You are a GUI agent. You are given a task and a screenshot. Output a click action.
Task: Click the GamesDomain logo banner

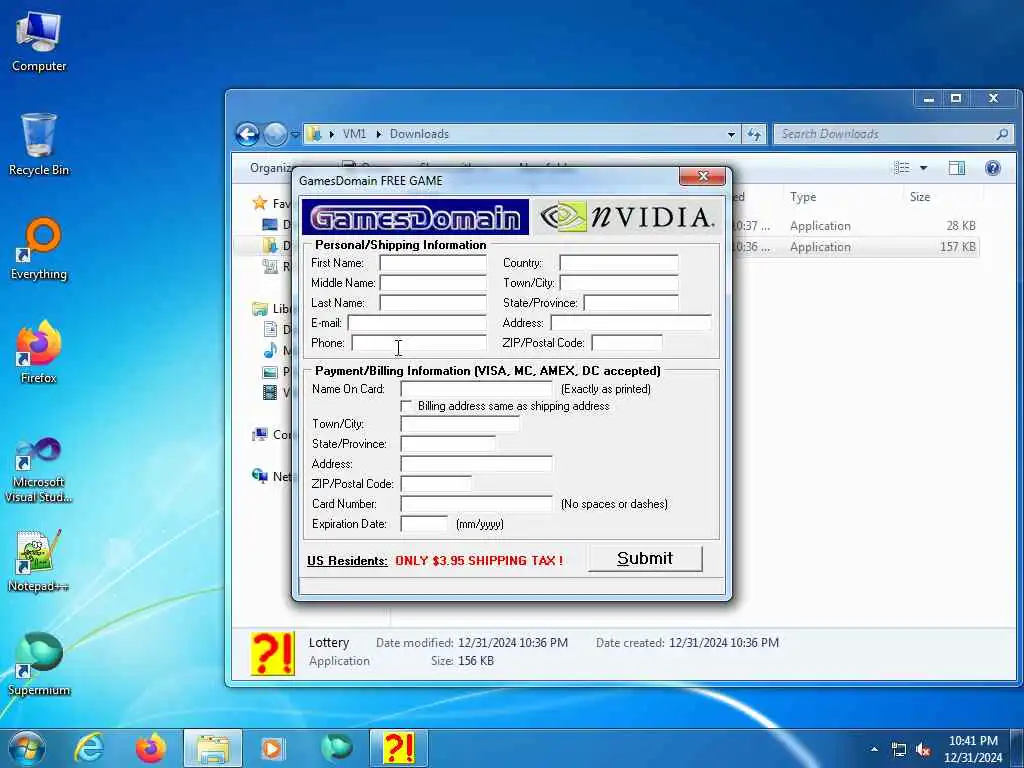point(415,217)
